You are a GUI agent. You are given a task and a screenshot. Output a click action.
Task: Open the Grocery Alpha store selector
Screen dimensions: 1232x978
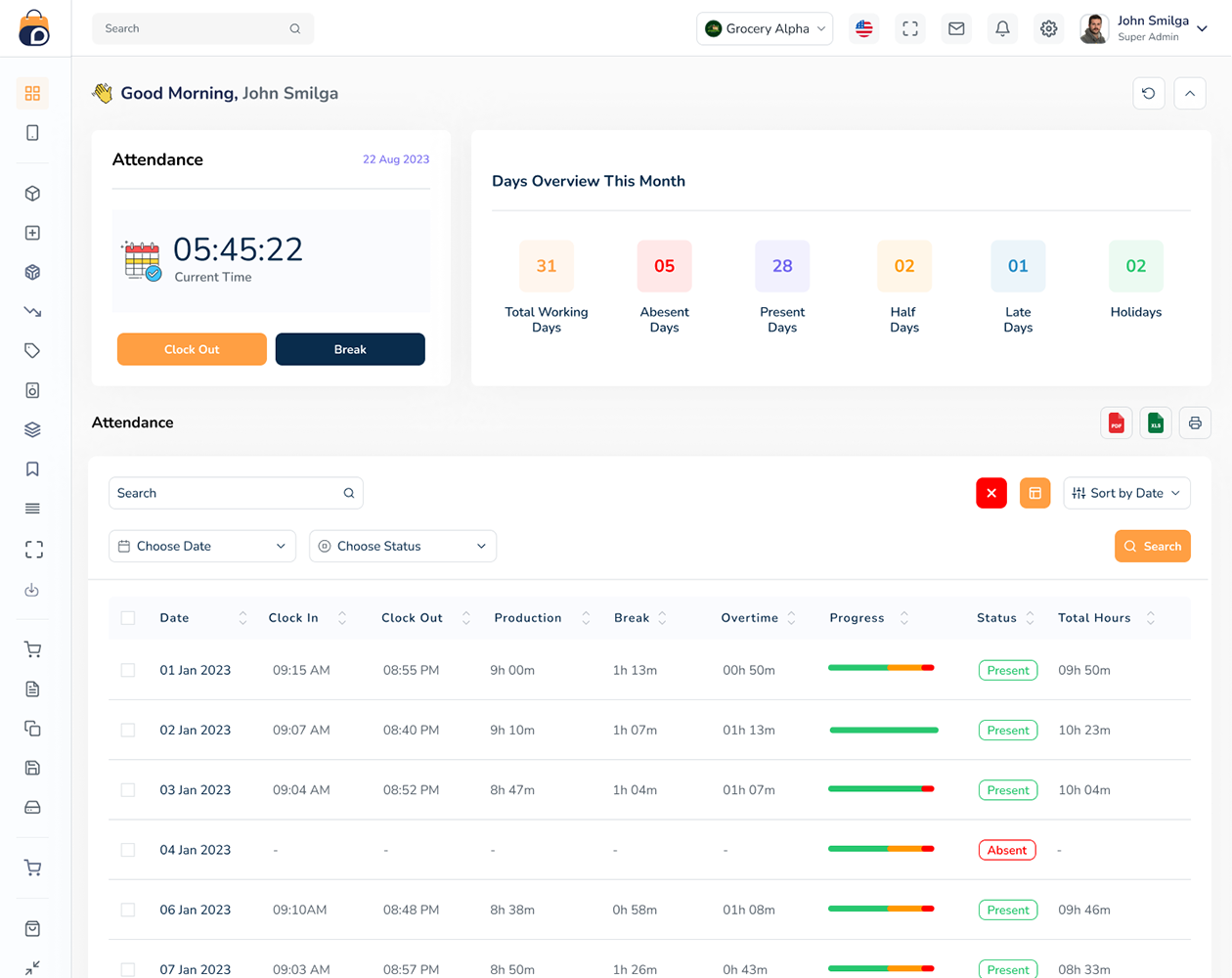pyautogui.click(x=765, y=28)
